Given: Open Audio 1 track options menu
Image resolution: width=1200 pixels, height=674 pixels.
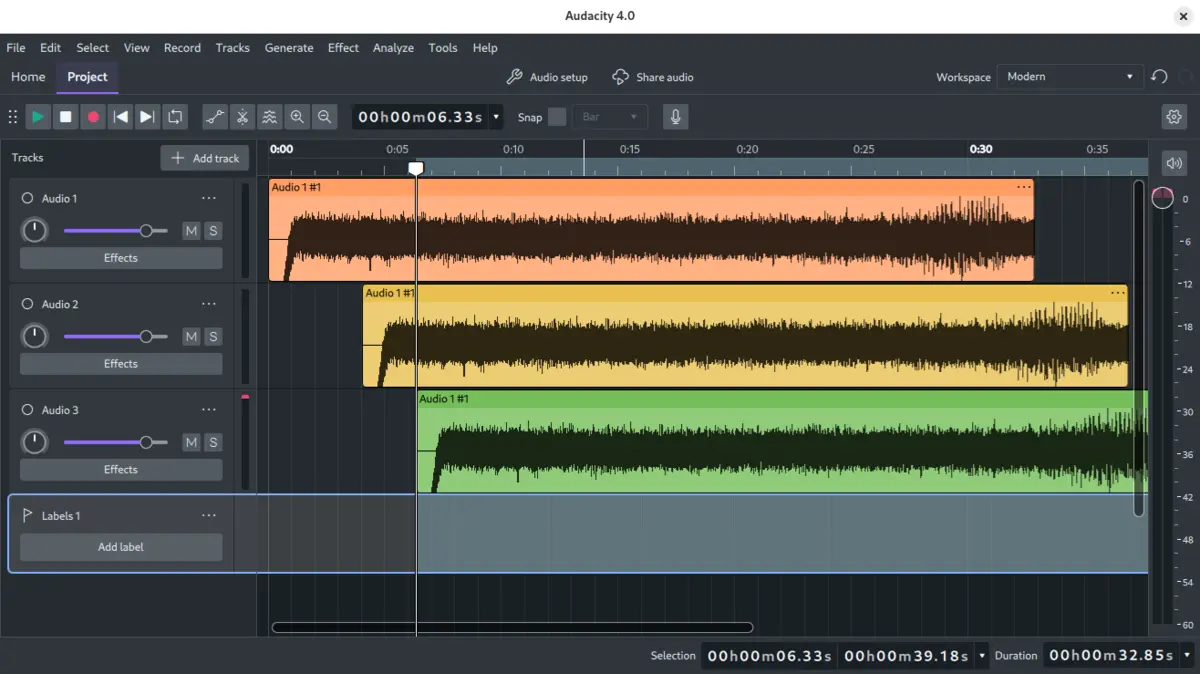Looking at the screenshot, I should click(208, 198).
